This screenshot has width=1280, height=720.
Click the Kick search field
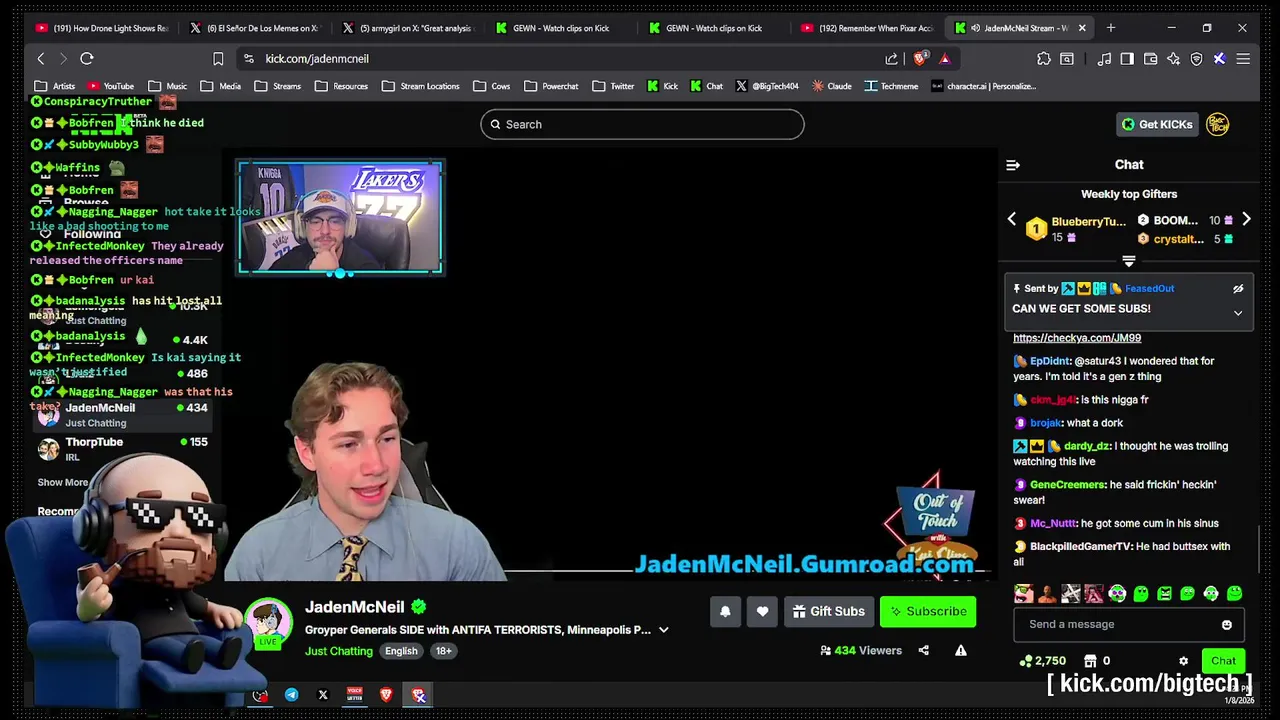[642, 124]
